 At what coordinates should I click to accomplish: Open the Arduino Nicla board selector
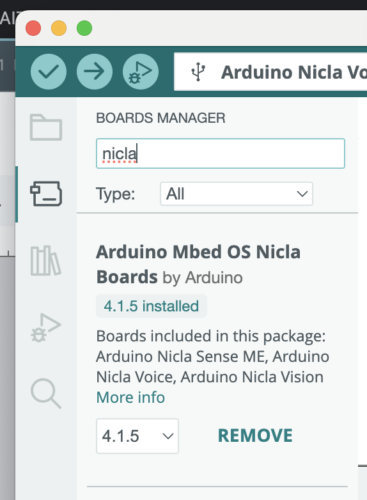[x=270, y=72]
